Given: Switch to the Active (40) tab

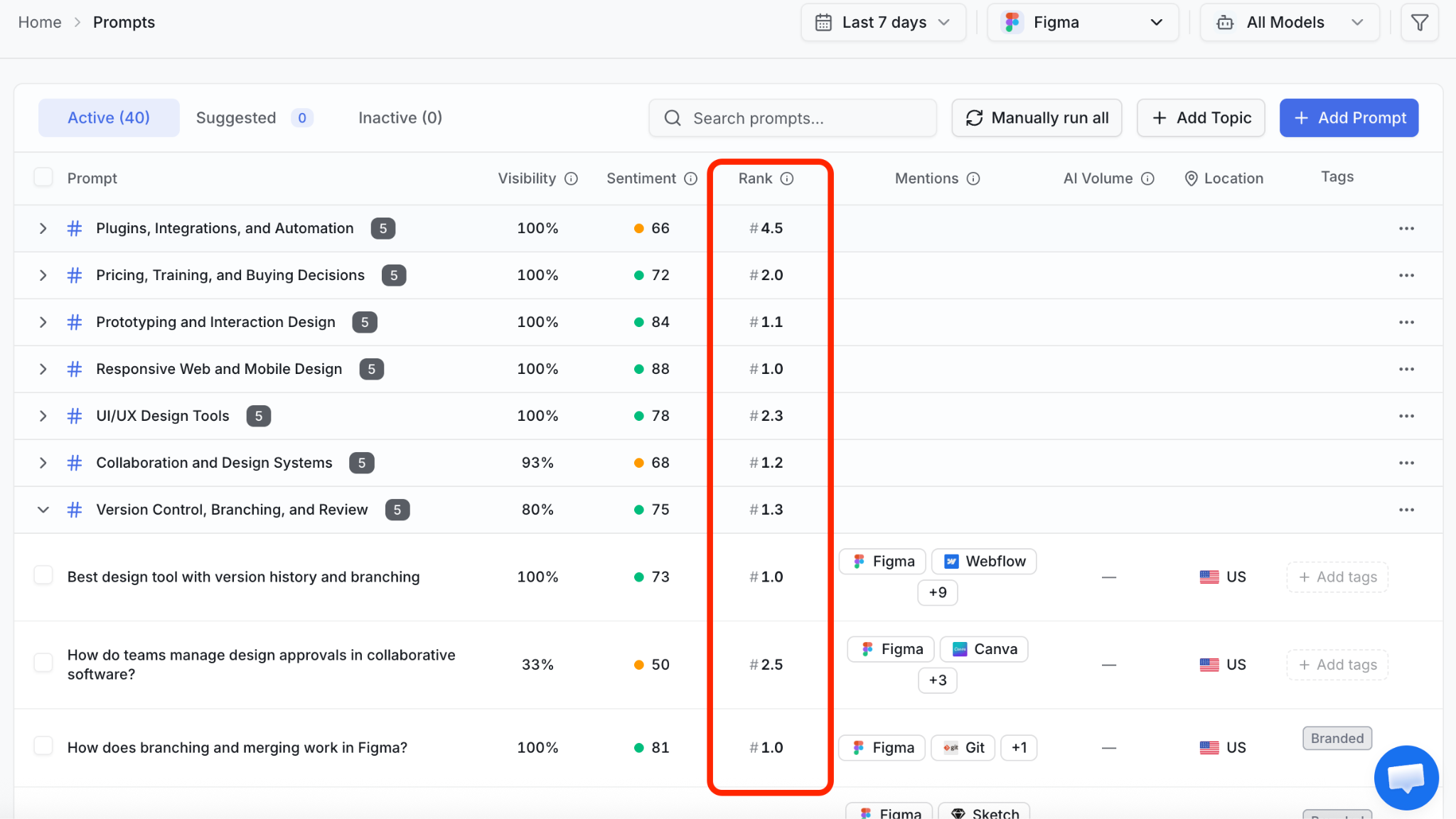Looking at the screenshot, I should (x=109, y=118).
